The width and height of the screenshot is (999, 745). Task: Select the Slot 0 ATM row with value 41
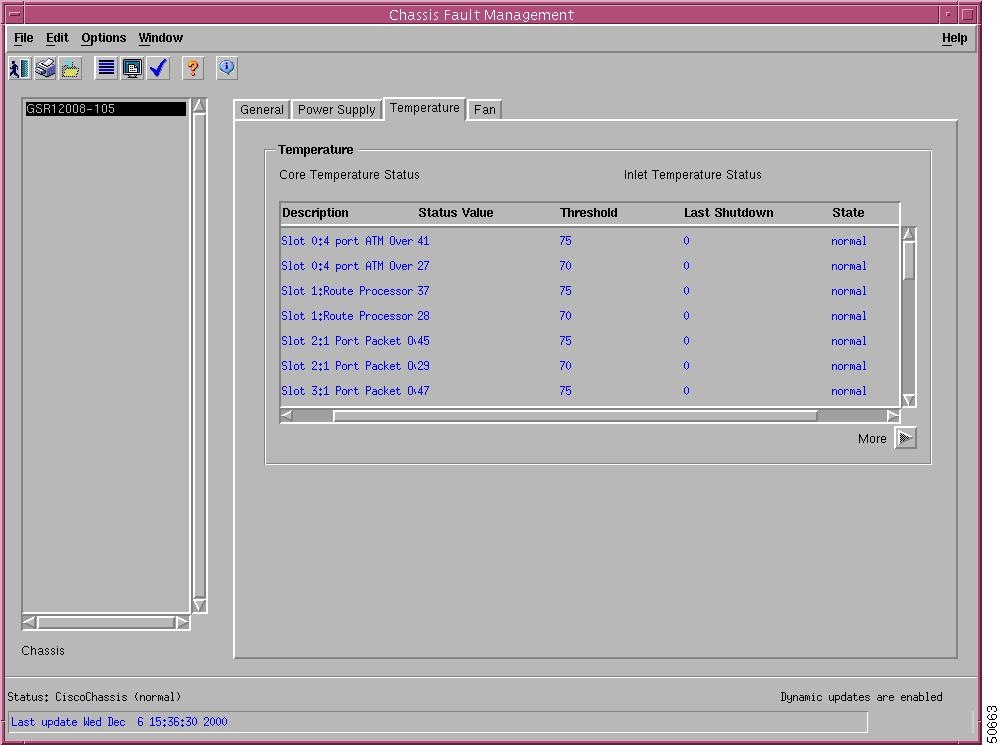(589, 241)
